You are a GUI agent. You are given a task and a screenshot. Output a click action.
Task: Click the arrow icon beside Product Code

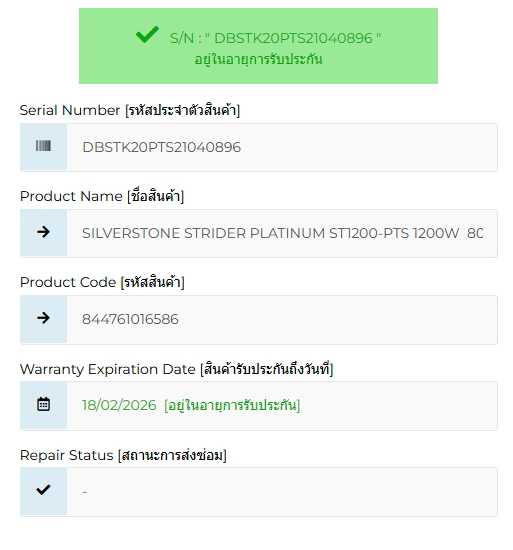click(43, 318)
